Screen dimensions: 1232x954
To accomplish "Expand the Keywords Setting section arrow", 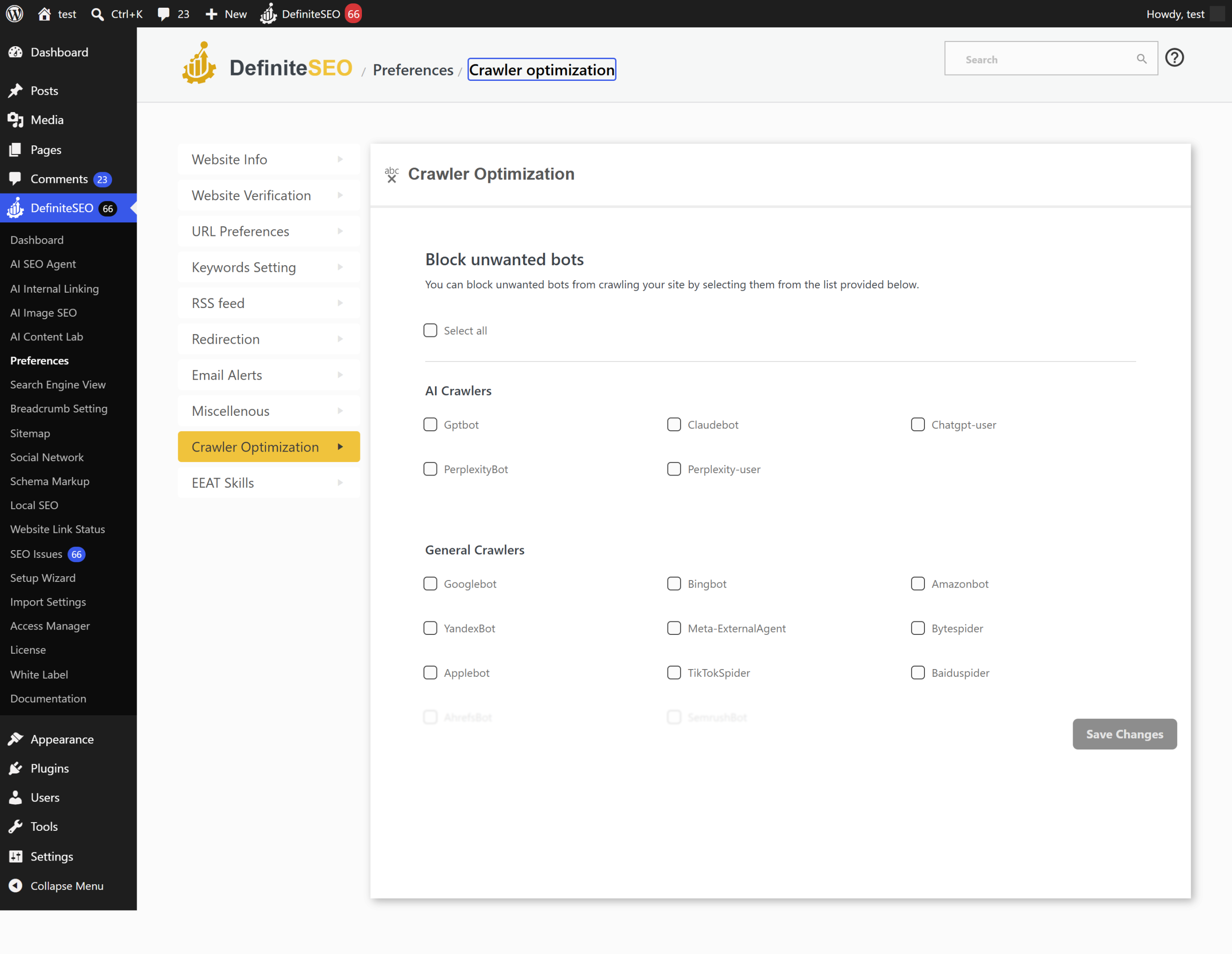I will point(340,267).
